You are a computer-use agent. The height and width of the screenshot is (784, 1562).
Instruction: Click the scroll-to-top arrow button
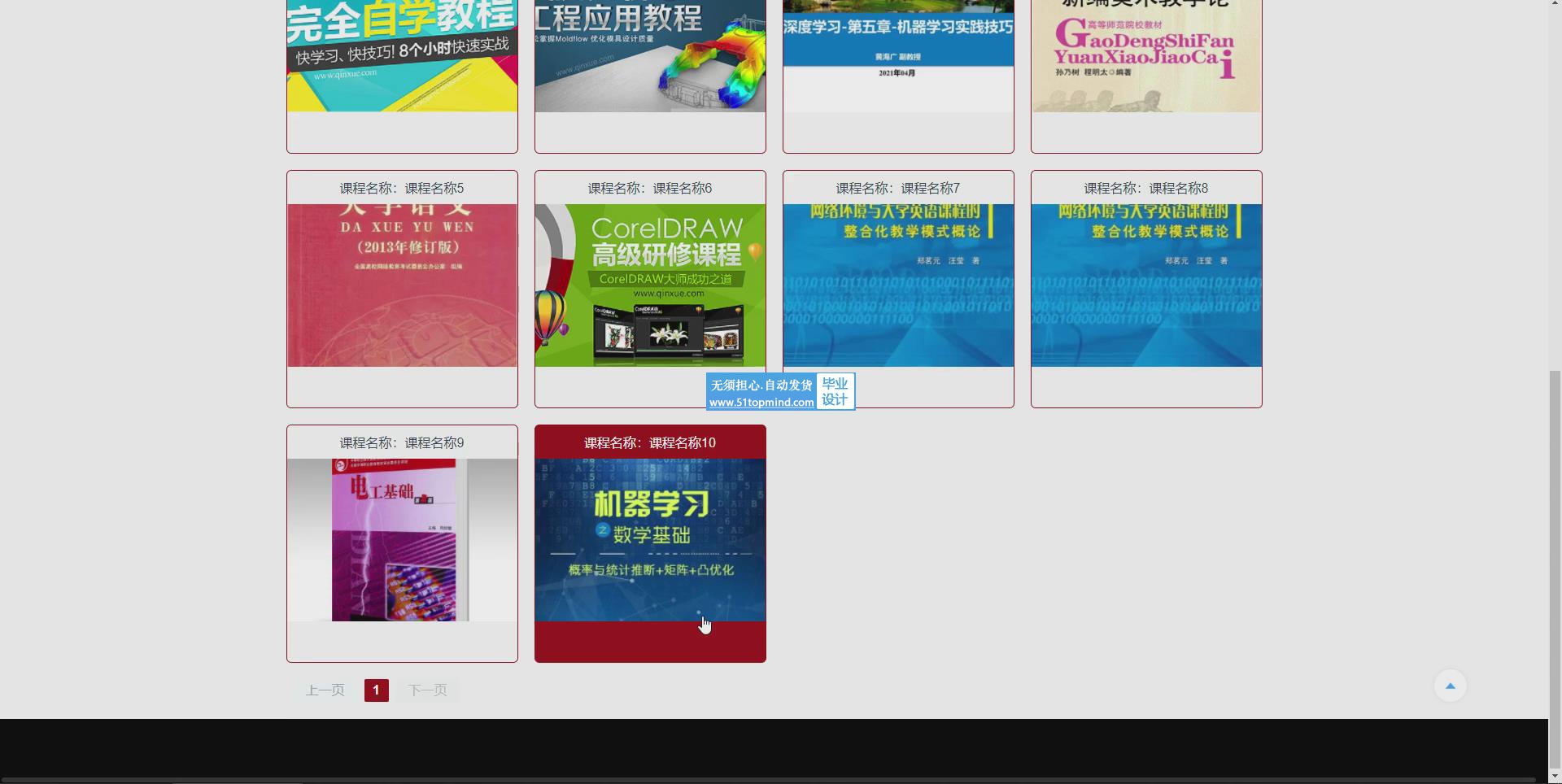pyautogui.click(x=1450, y=686)
